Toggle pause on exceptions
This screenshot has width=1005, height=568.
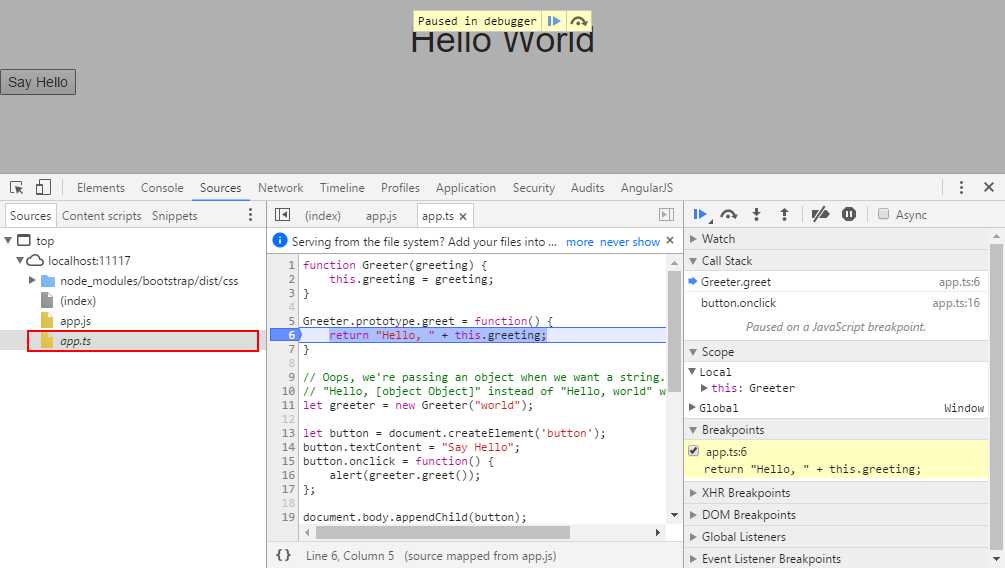849,215
